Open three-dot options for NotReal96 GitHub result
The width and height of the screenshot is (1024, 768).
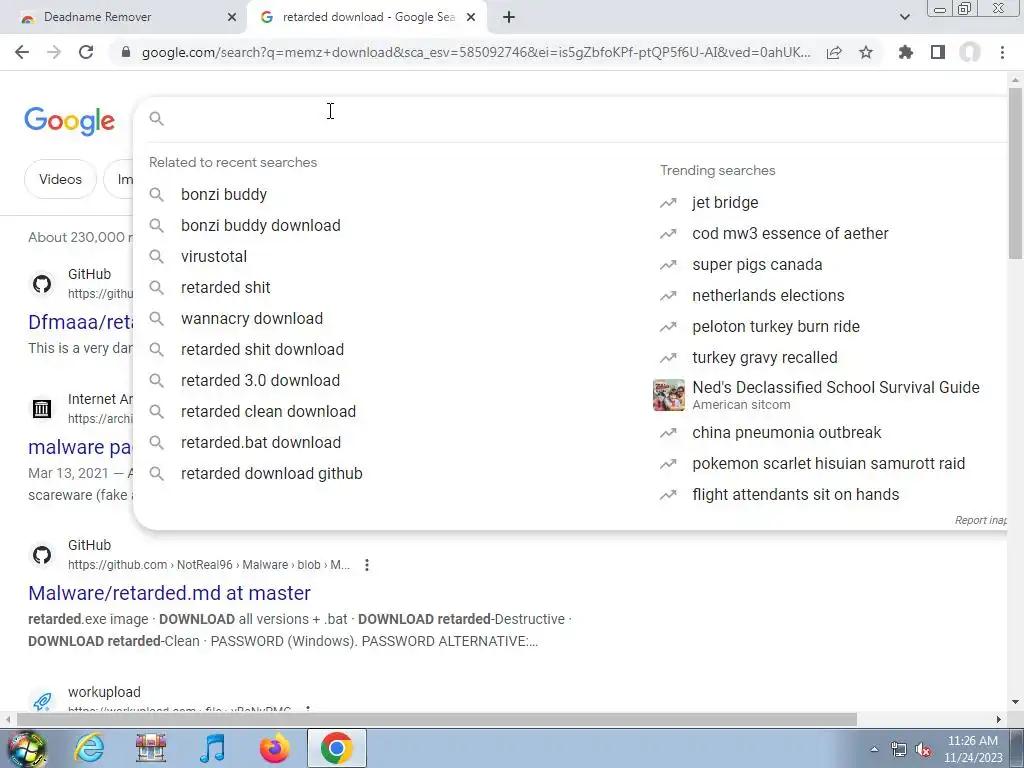367,565
